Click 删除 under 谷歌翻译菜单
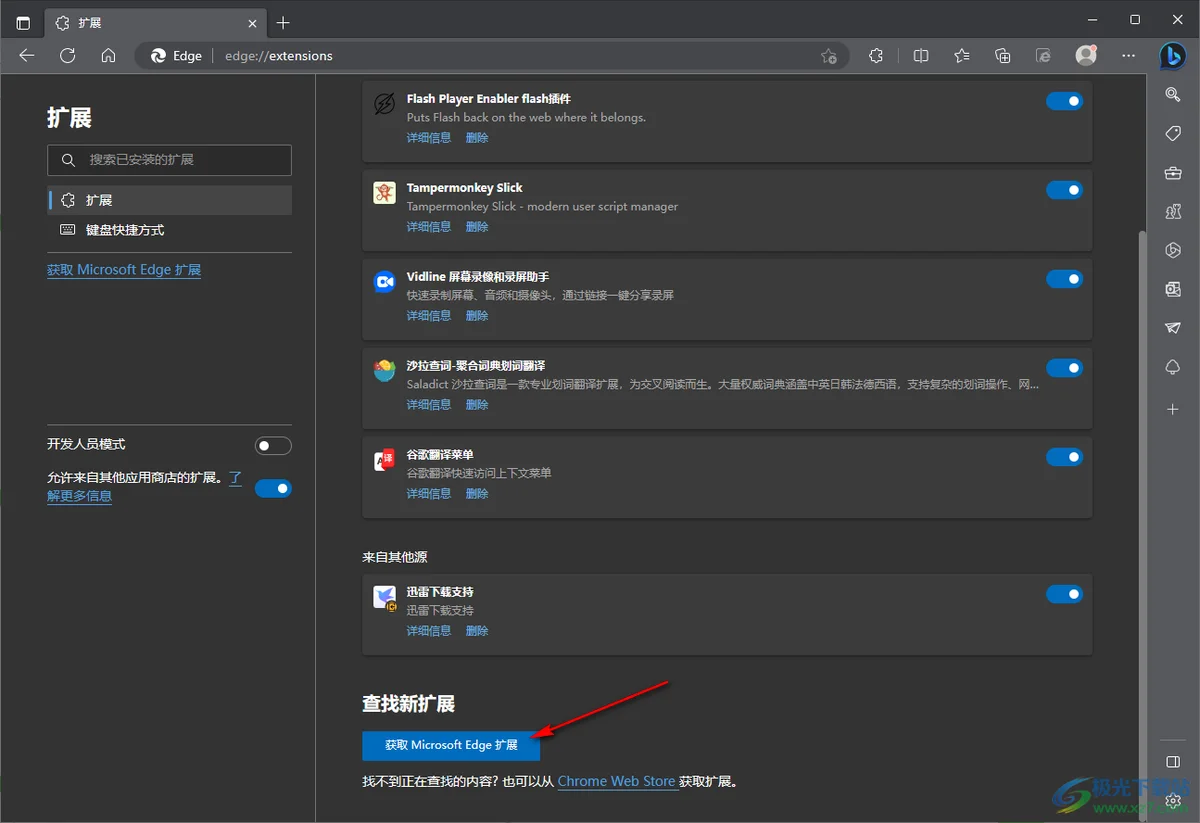The image size is (1200, 823). click(x=477, y=494)
